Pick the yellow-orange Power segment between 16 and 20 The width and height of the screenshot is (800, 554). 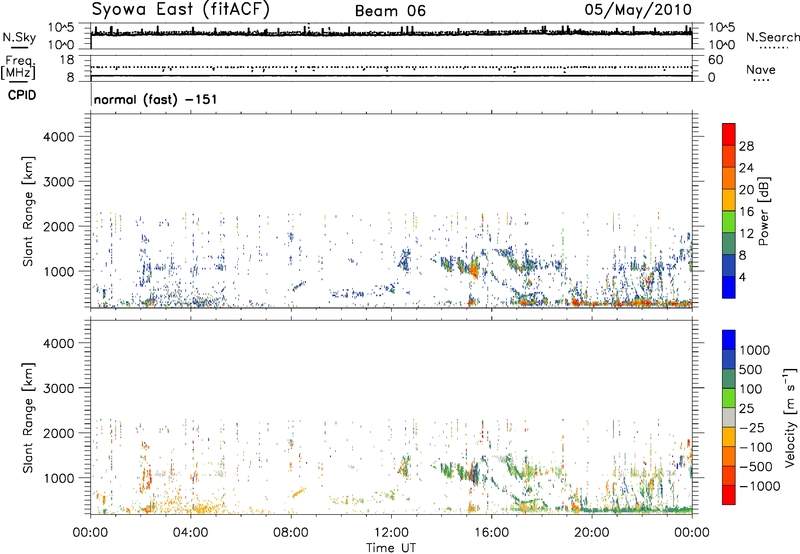click(729, 199)
